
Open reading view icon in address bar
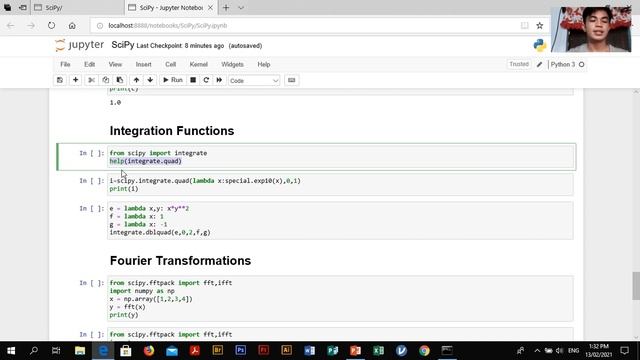524,25
